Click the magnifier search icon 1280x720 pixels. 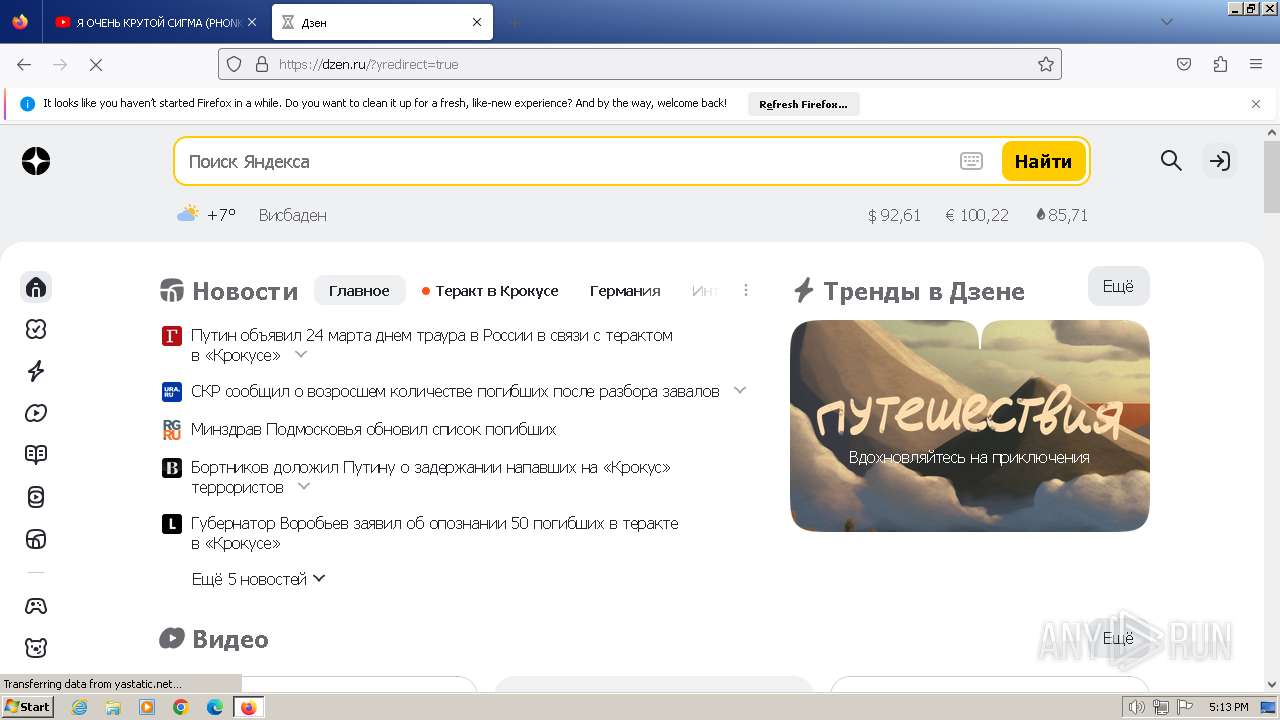pyautogui.click(x=1171, y=160)
